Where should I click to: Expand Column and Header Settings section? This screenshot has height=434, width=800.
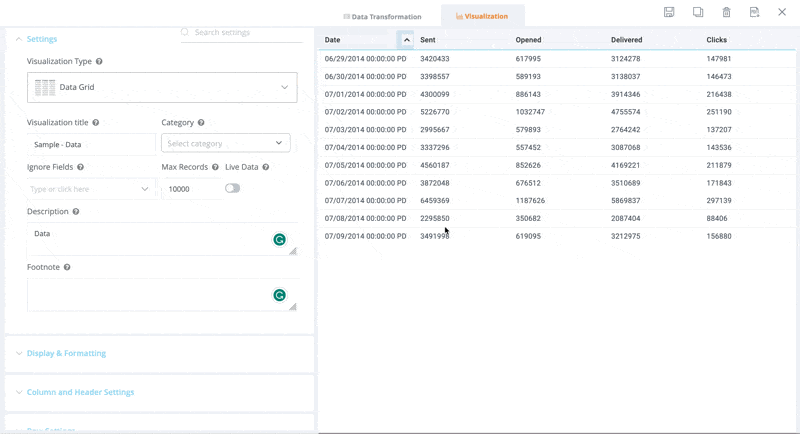tap(80, 392)
